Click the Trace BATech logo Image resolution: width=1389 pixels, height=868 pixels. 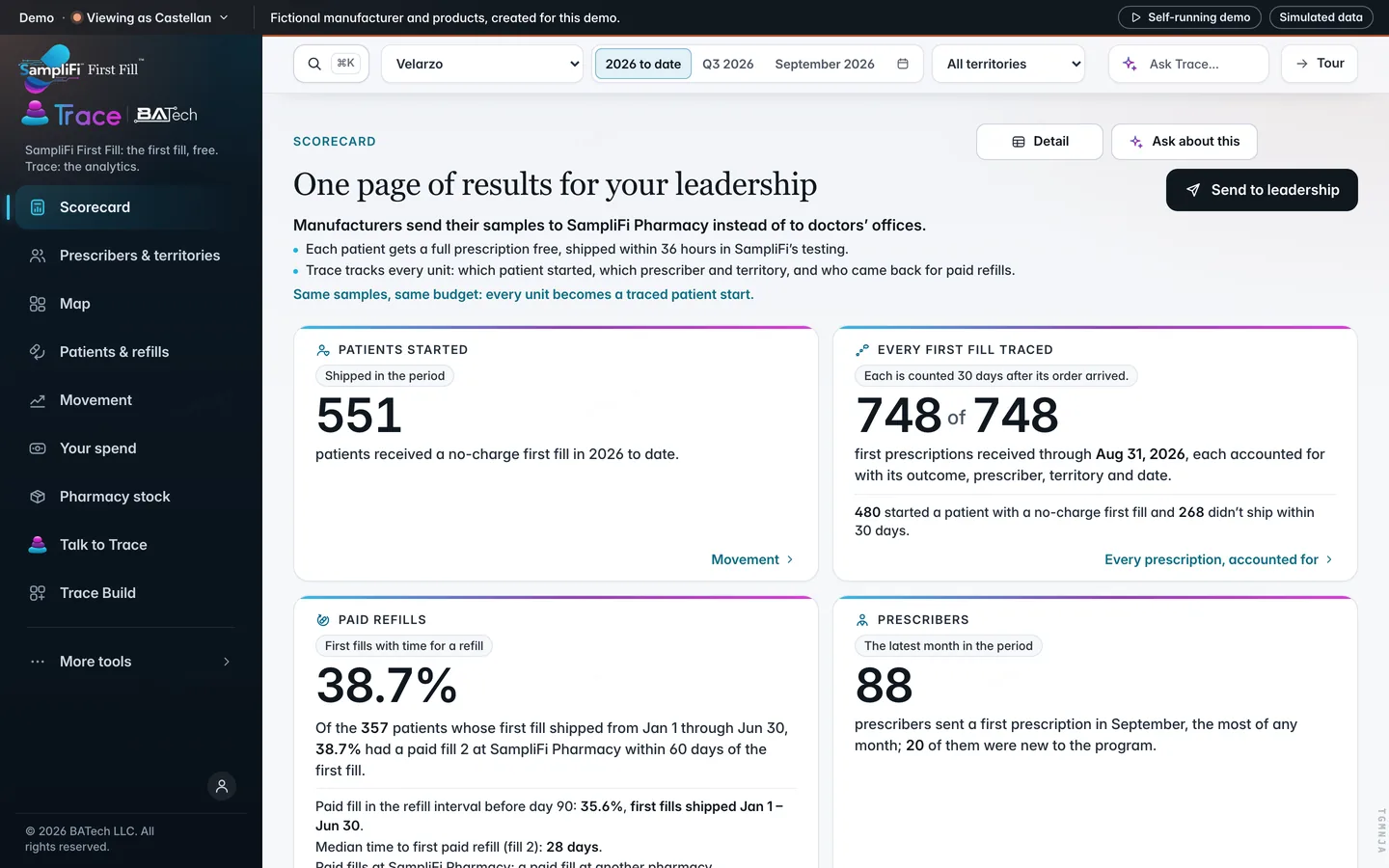(109, 114)
